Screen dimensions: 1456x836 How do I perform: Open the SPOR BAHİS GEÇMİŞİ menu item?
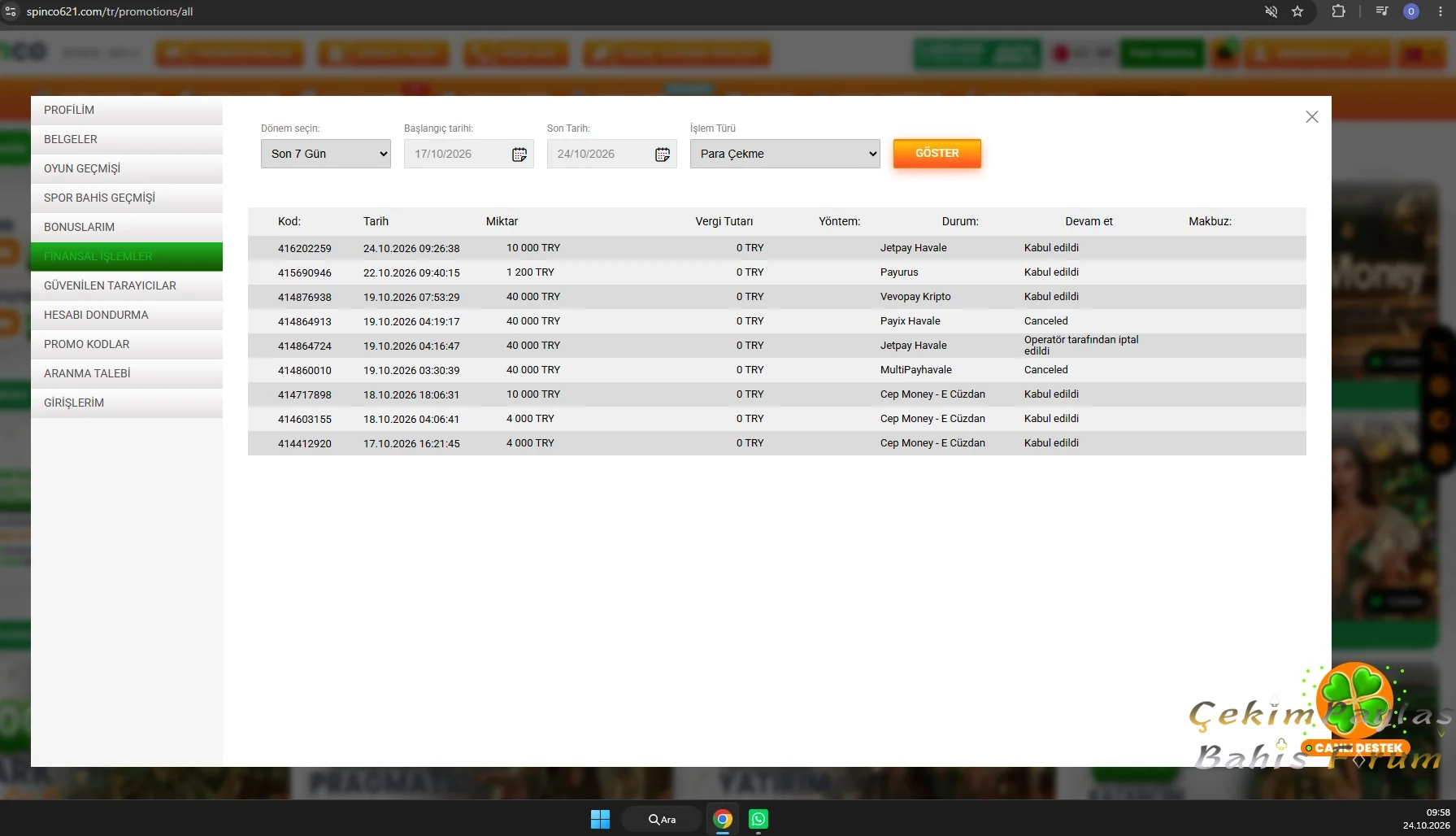(x=127, y=198)
